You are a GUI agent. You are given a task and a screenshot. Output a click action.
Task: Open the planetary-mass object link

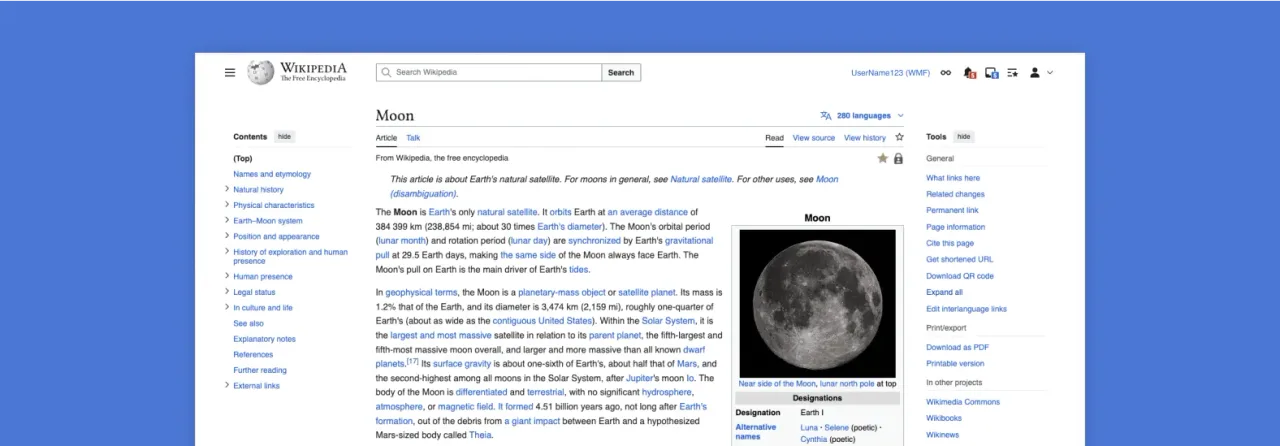click(x=561, y=292)
